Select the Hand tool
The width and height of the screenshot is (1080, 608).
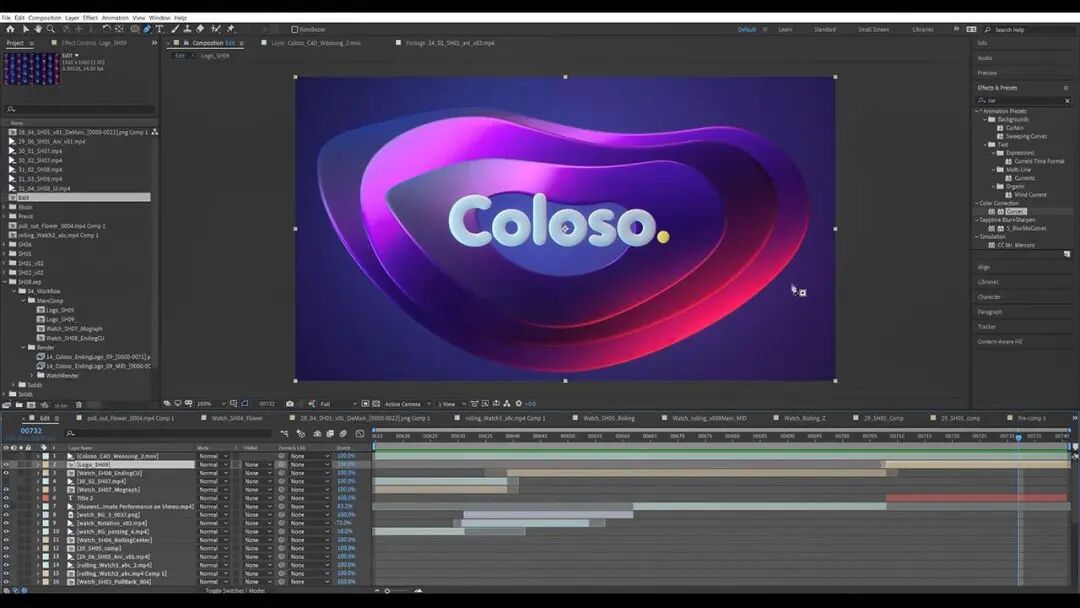(x=38, y=29)
